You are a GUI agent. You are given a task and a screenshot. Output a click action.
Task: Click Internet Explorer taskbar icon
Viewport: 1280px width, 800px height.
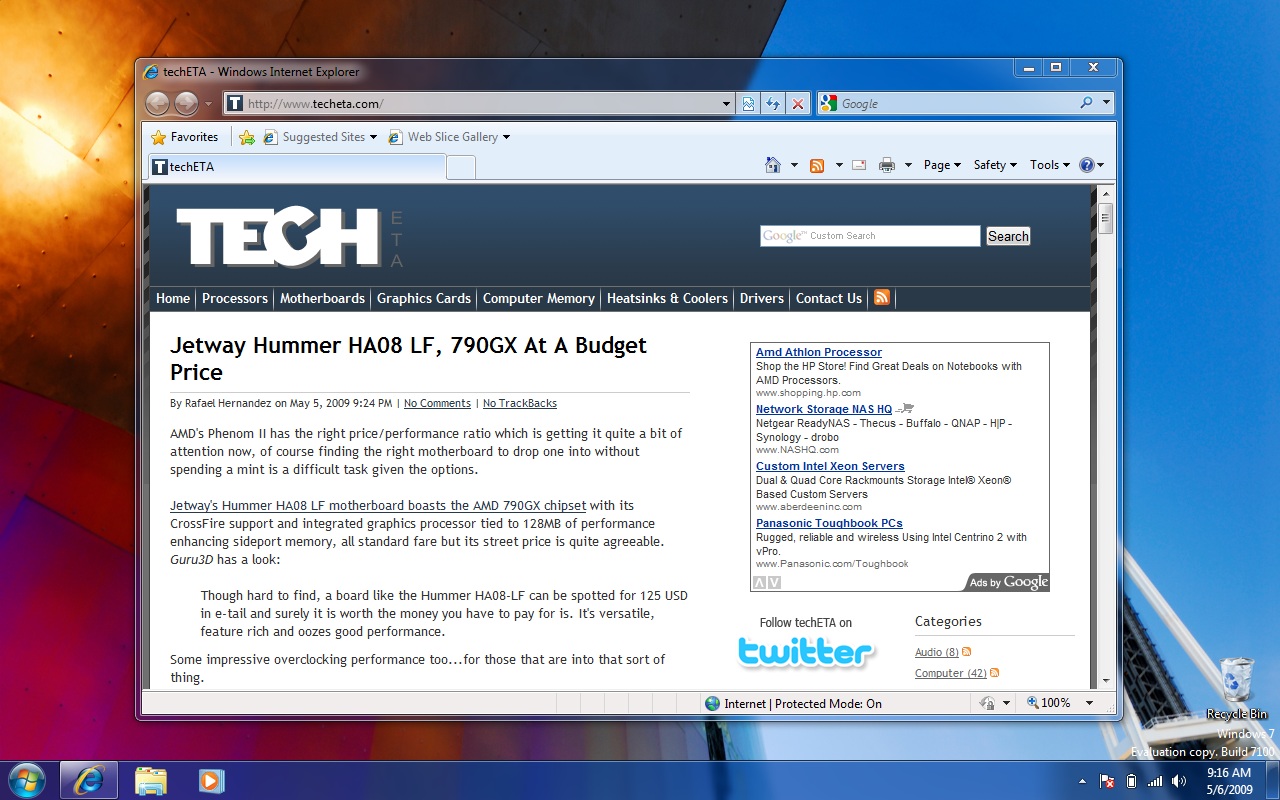(89, 780)
